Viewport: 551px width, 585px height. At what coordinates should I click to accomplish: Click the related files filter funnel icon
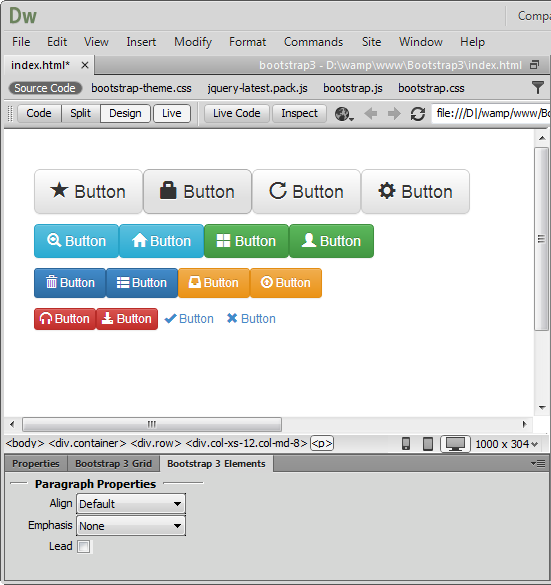(x=538, y=88)
